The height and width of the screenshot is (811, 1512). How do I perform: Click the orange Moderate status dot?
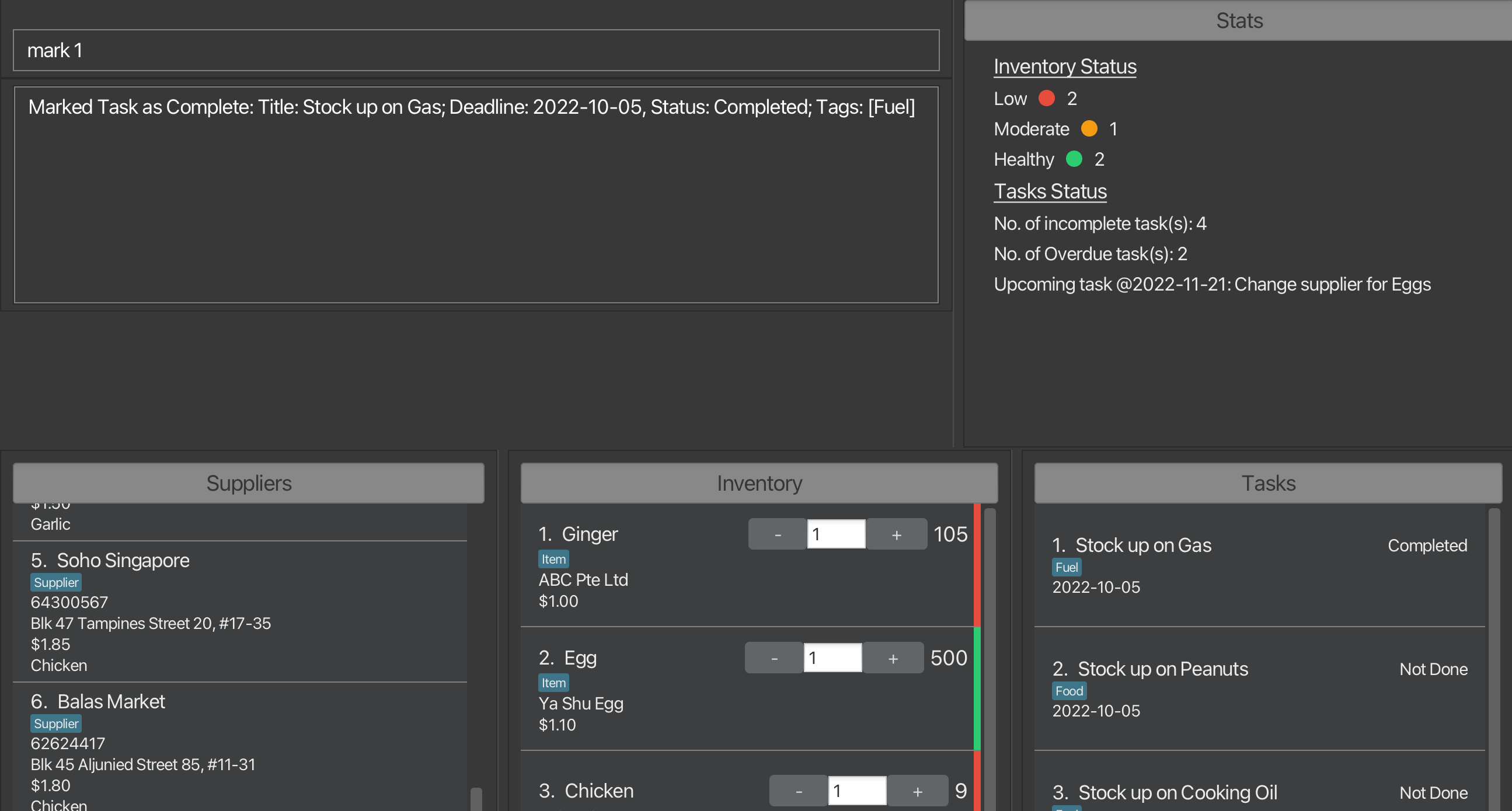[x=1089, y=128]
